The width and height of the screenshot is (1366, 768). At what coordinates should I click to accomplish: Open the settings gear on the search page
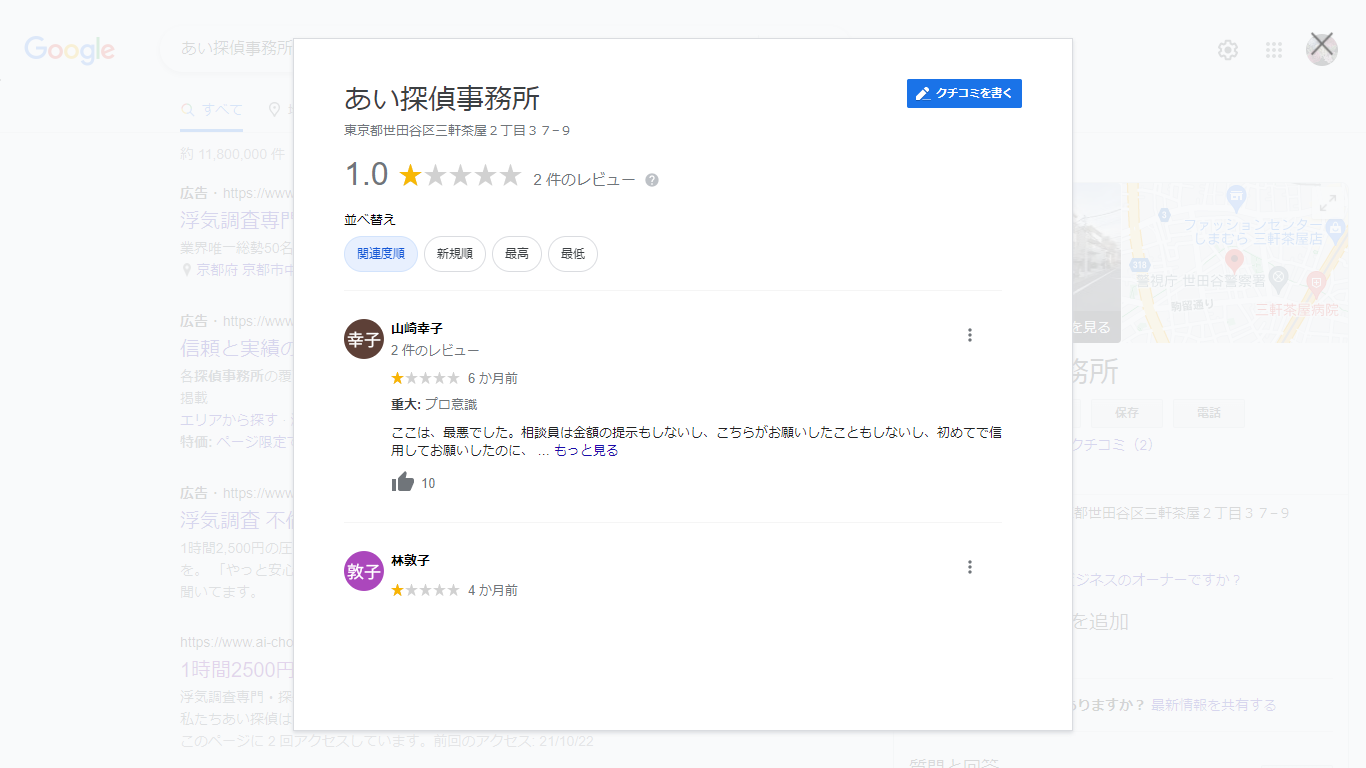pyautogui.click(x=1228, y=50)
